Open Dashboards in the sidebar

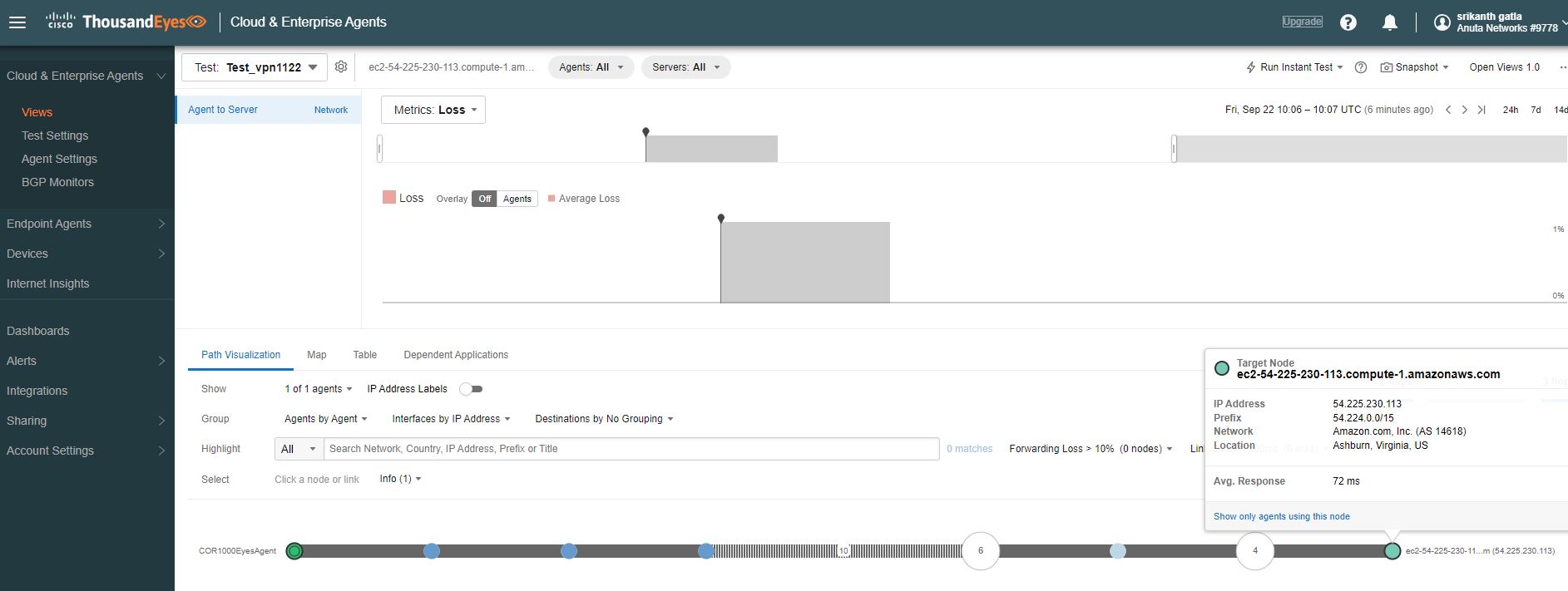click(x=37, y=331)
